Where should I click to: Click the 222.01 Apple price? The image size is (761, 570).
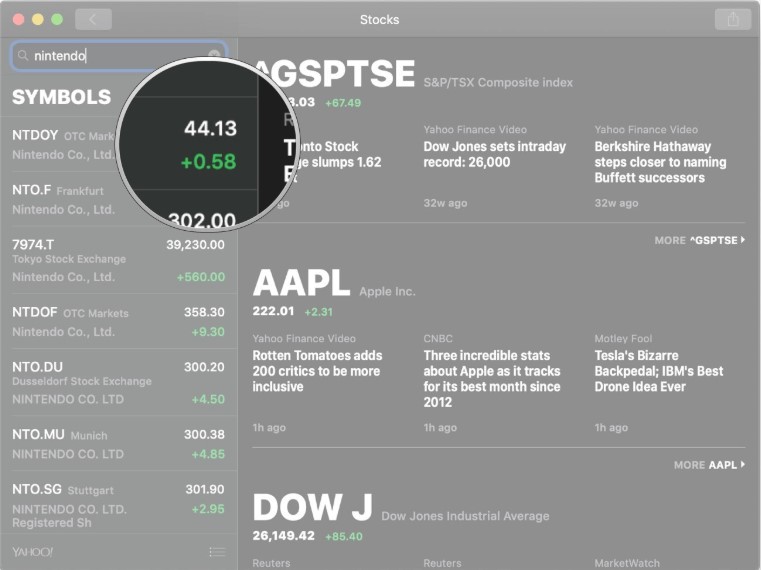273,311
